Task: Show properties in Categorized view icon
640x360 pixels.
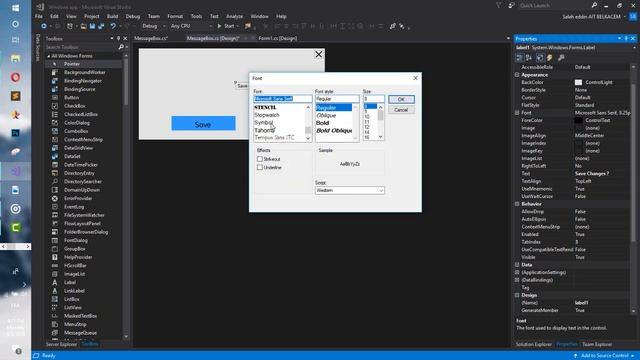Action: [520, 58]
